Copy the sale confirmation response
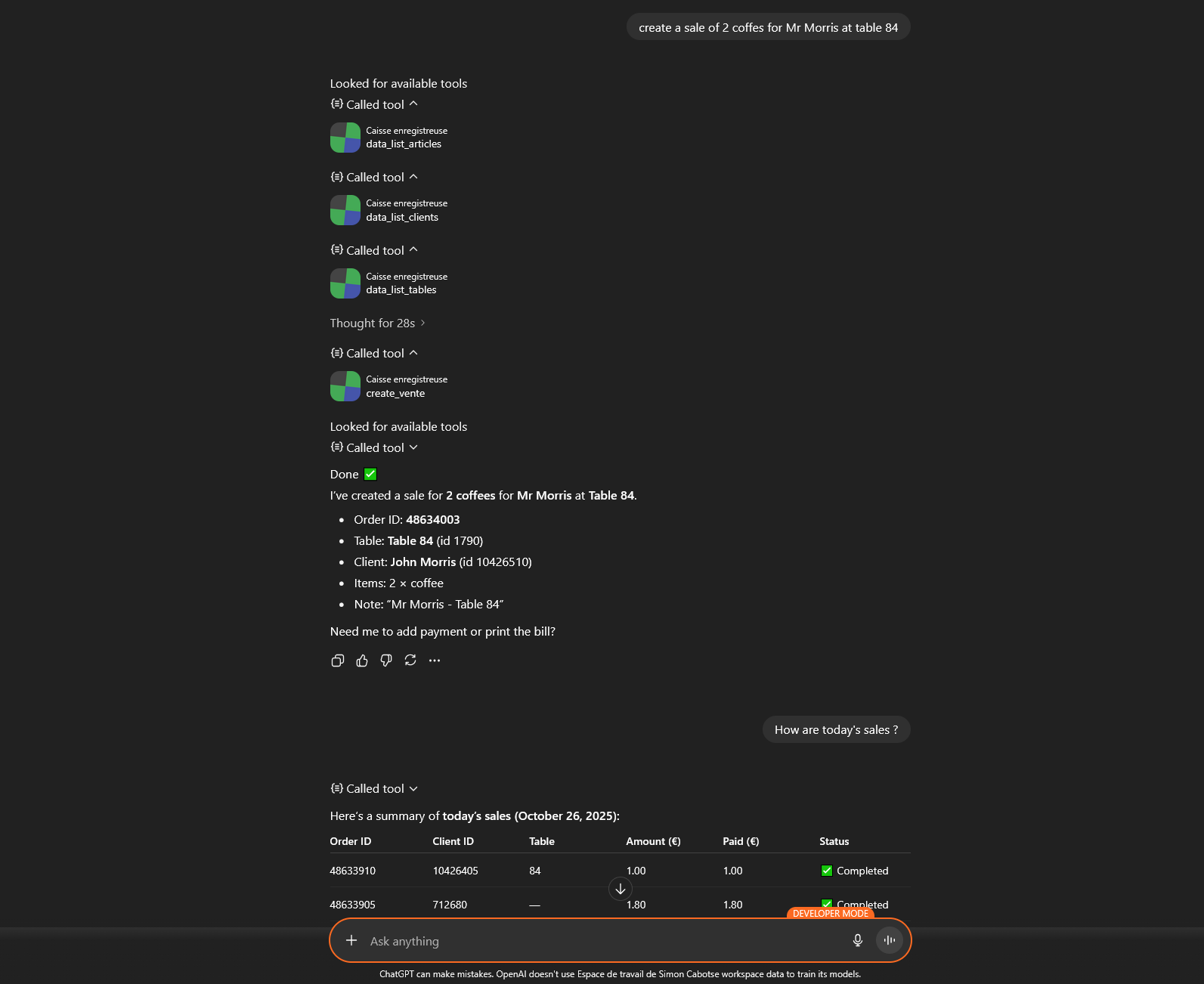 pyautogui.click(x=337, y=661)
